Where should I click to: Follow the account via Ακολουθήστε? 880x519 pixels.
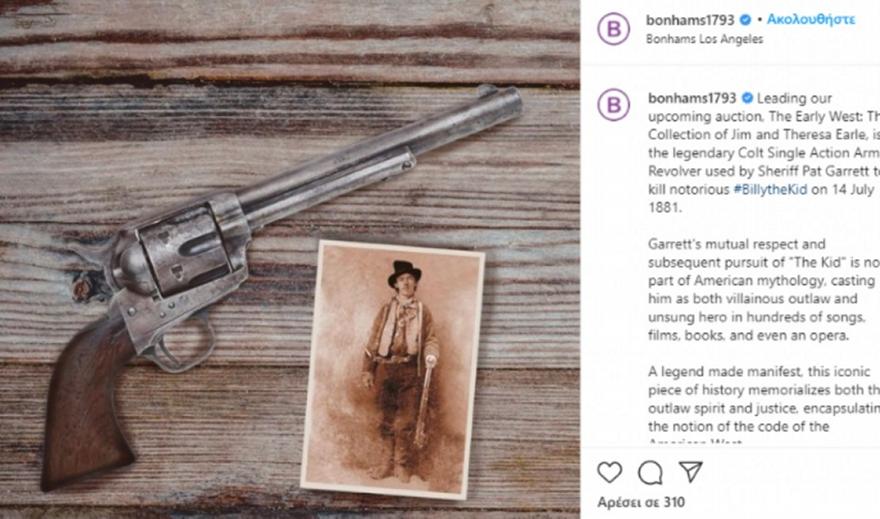coord(811,20)
